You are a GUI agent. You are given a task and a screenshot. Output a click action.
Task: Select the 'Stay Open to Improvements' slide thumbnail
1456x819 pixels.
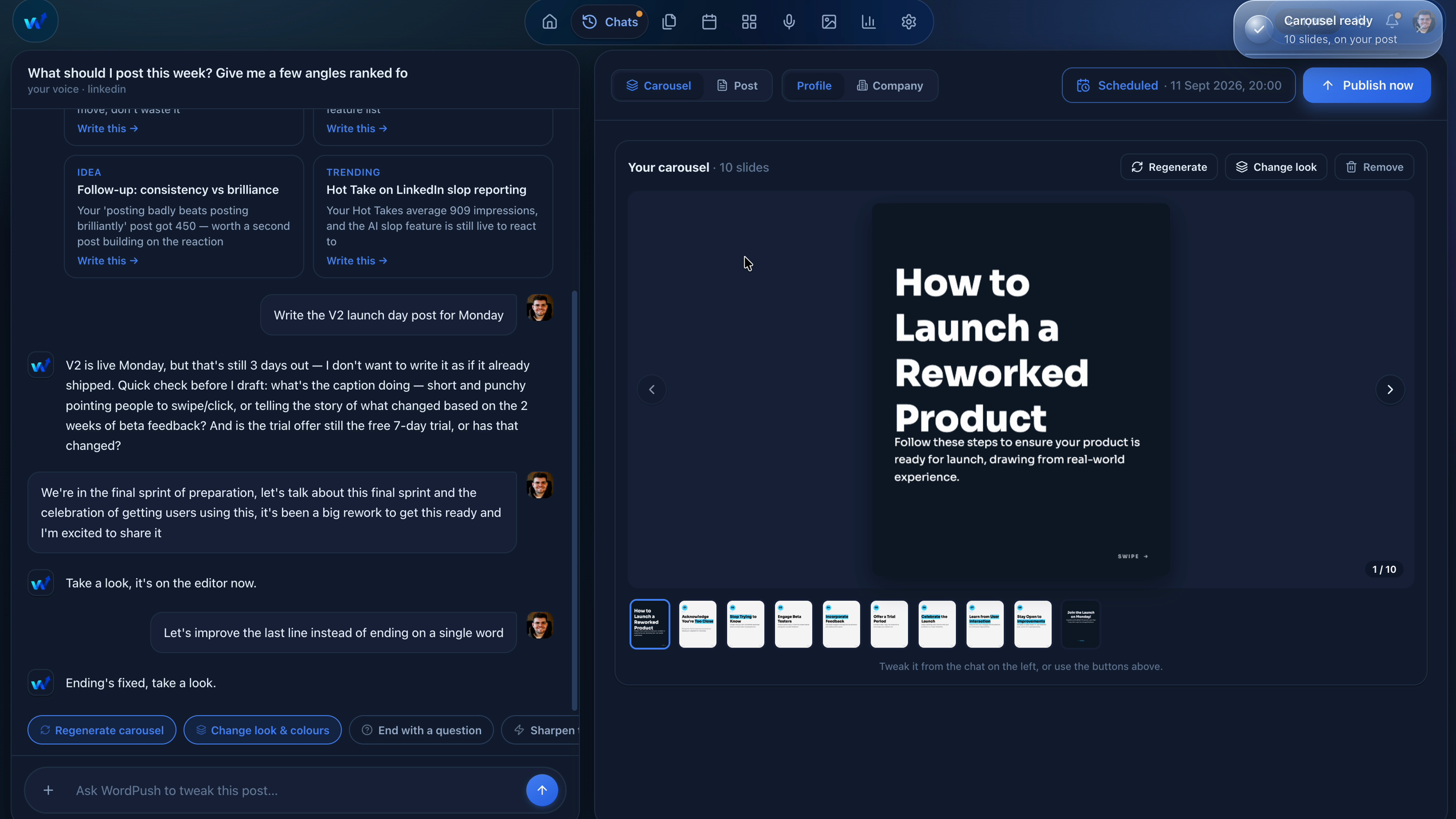point(1033,624)
